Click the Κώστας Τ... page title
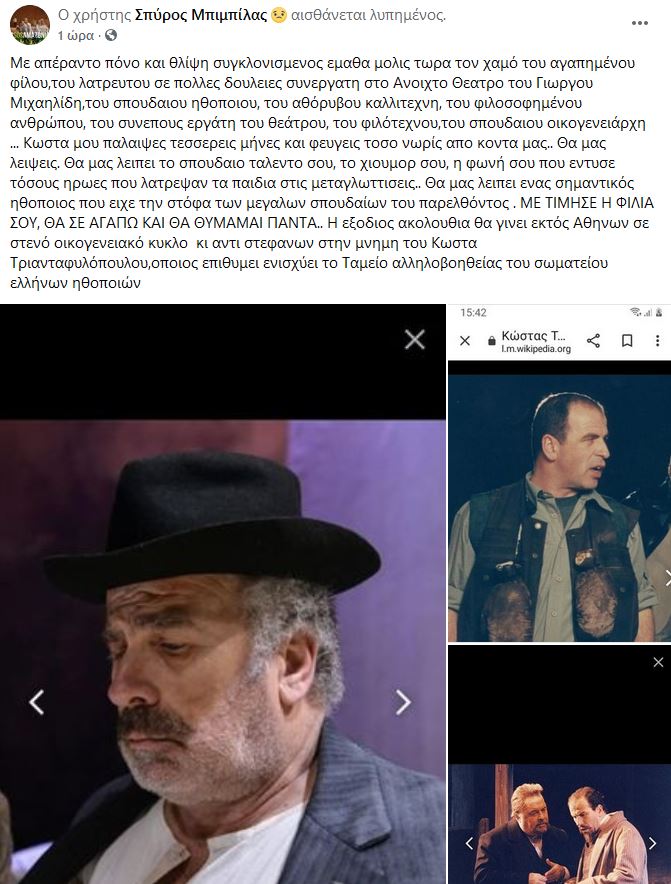Image resolution: width=671 pixels, height=884 pixels. point(533,336)
